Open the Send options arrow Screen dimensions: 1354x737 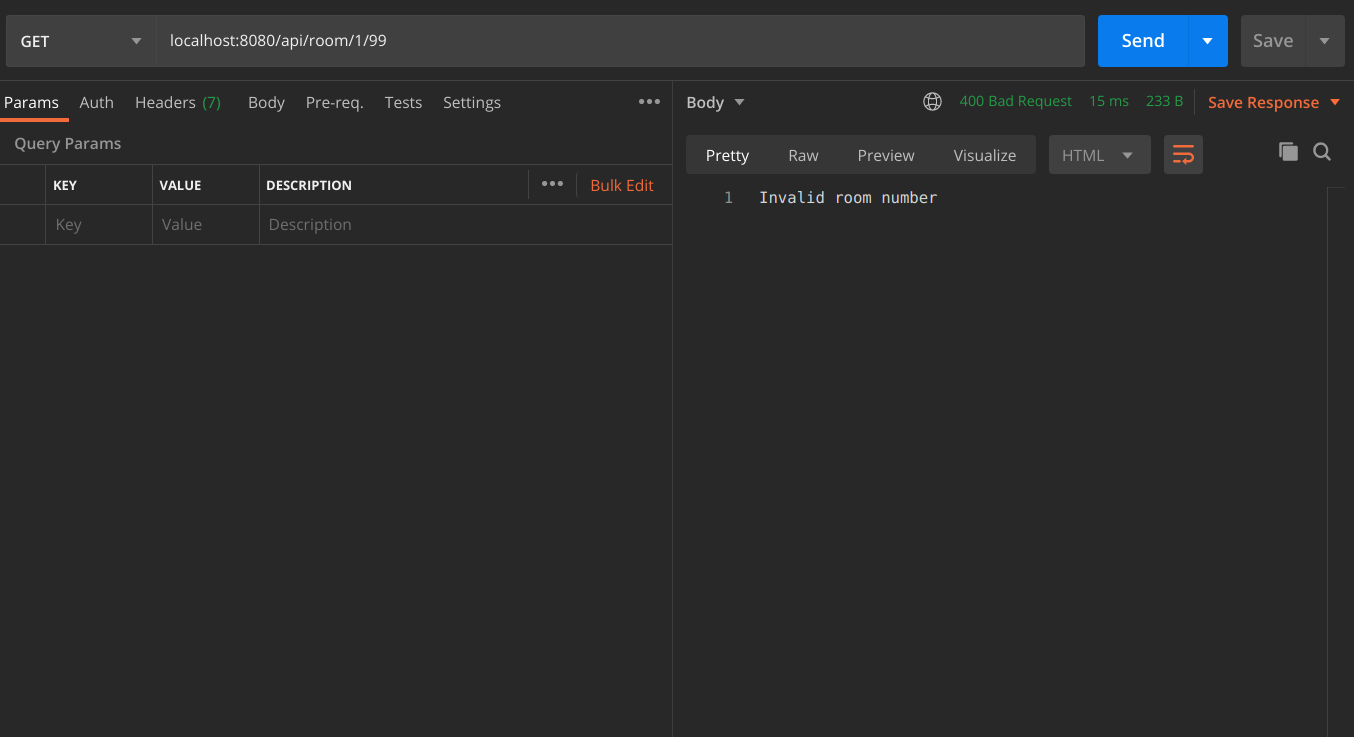(x=1207, y=41)
